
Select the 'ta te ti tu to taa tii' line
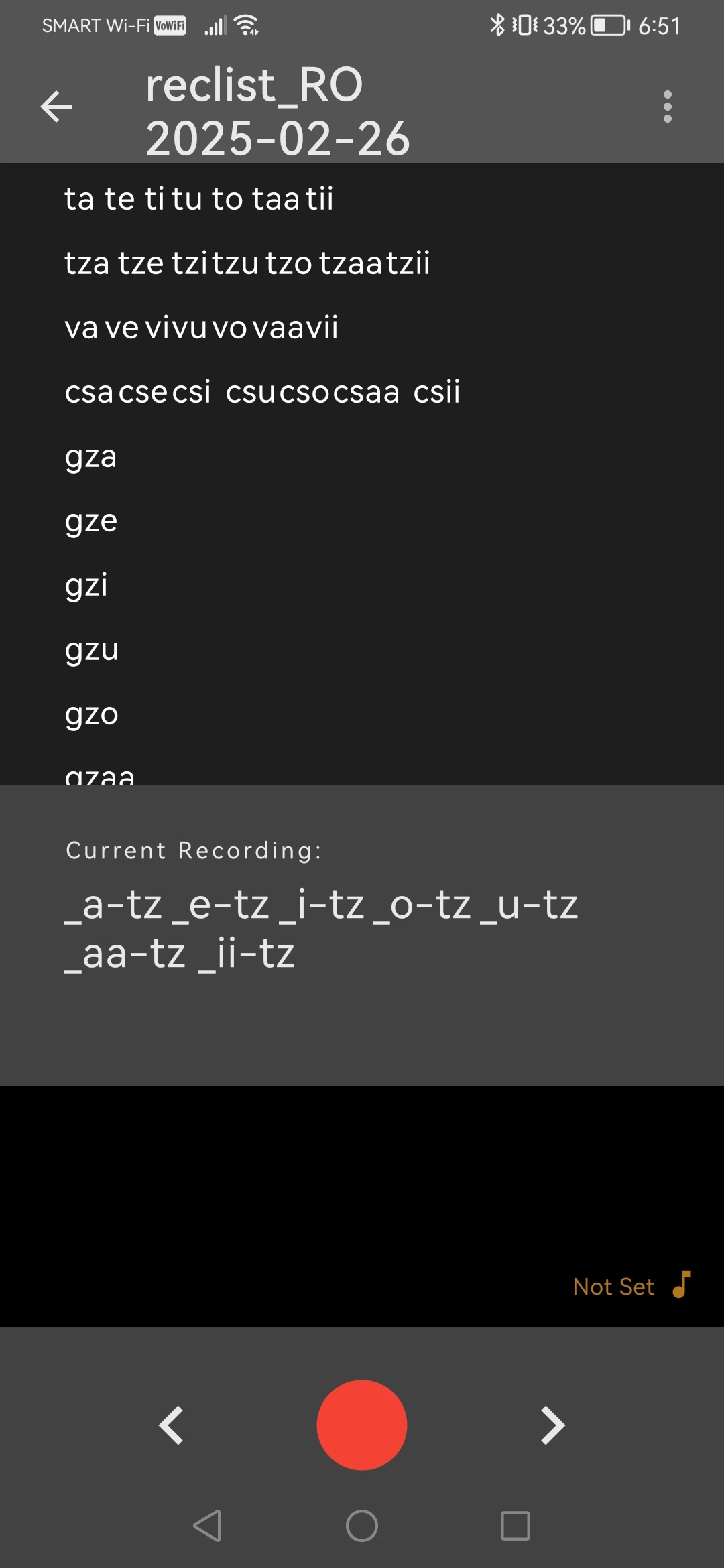tap(199, 198)
